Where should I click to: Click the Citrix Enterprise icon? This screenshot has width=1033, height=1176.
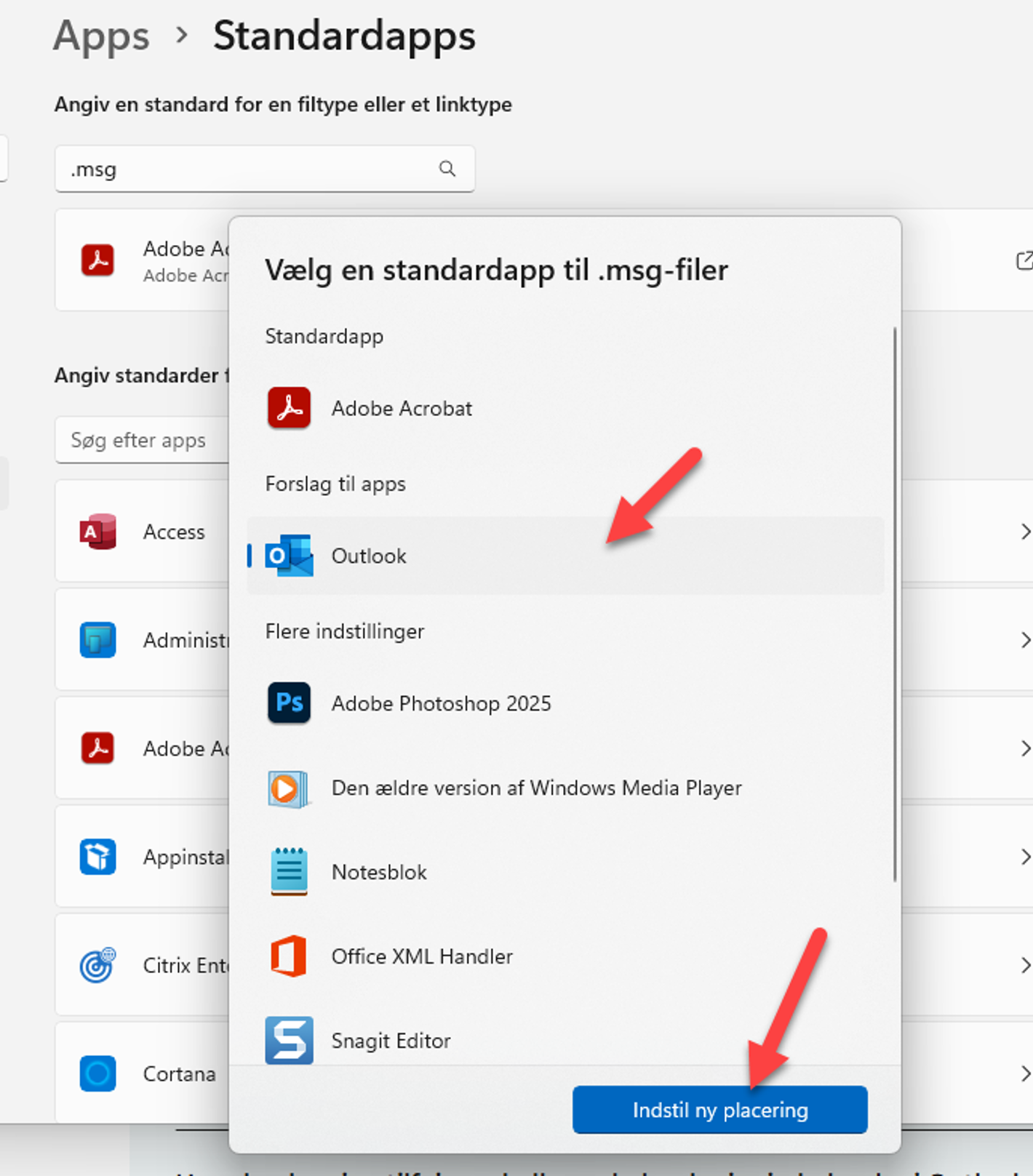click(x=97, y=965)
